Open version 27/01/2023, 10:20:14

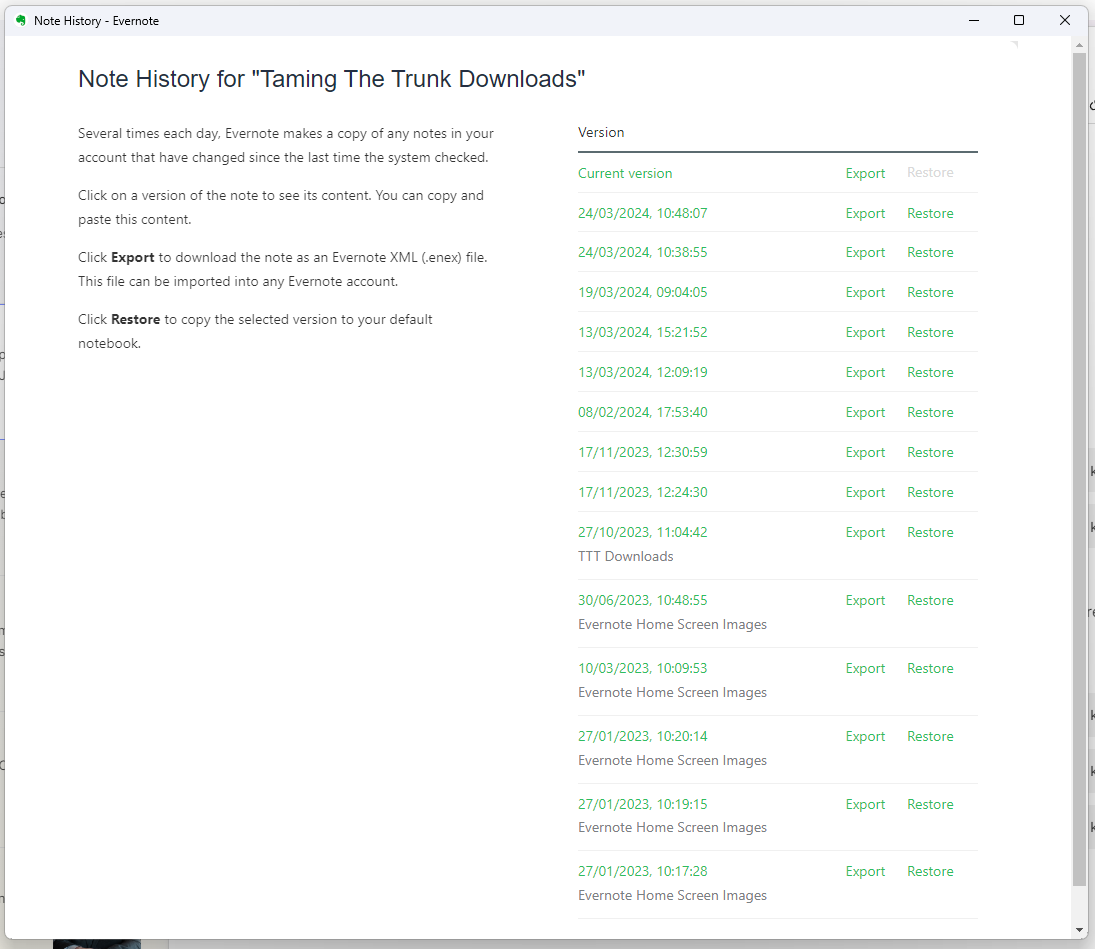pos(642,736)
